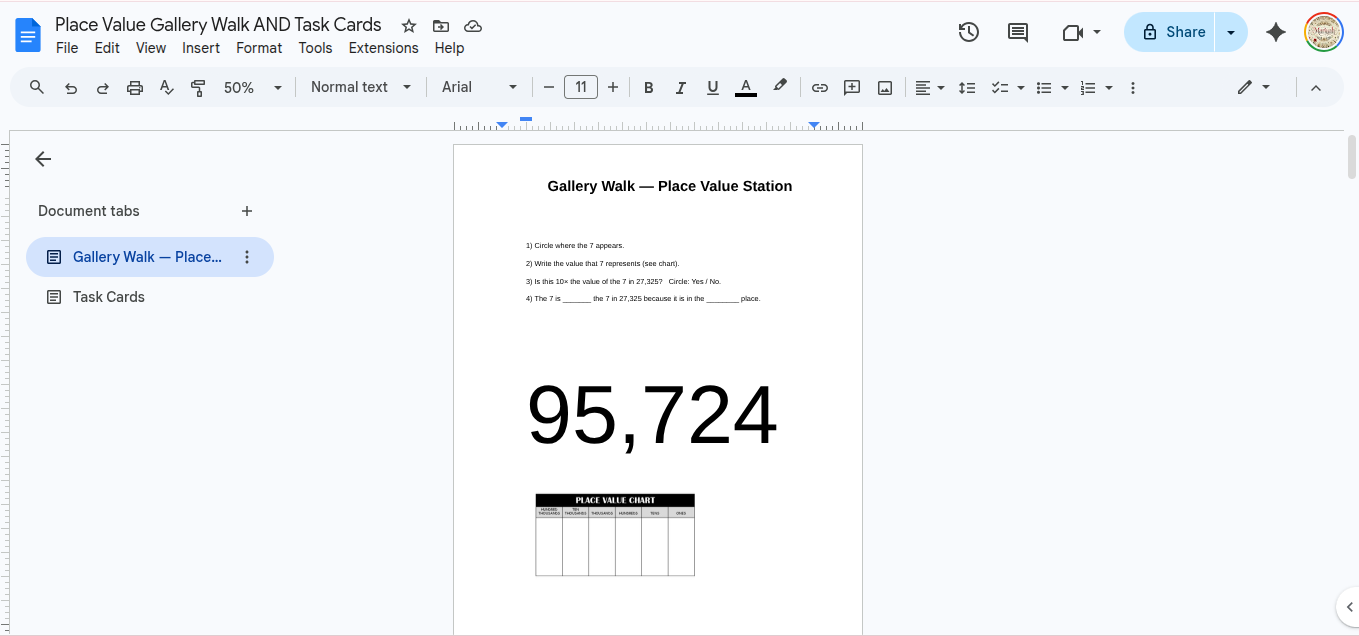Insert an image from the toolbar
The width and height of the screenshot is (1359, 636).
[884, 87]
